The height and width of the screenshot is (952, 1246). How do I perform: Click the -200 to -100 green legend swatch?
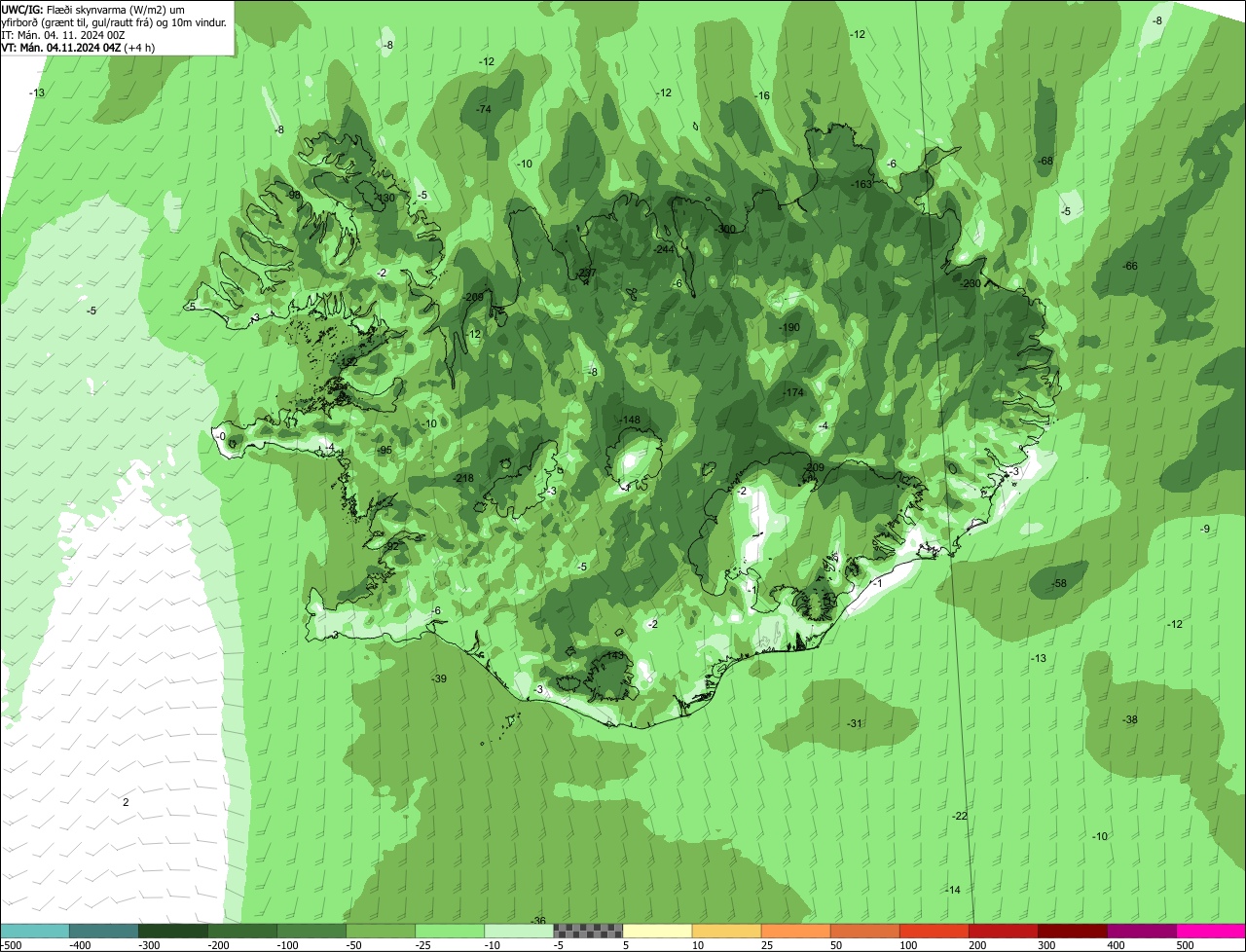click(242, 931)
